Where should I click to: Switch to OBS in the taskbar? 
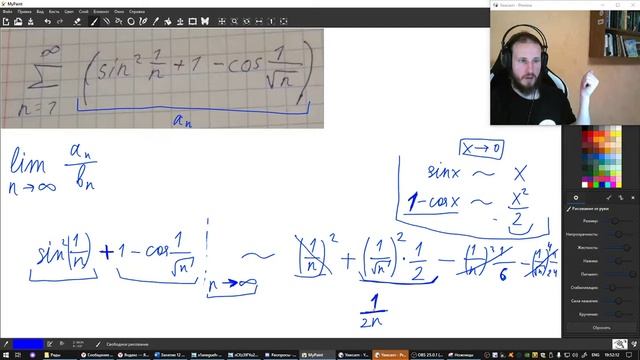[x=427, y=355]
